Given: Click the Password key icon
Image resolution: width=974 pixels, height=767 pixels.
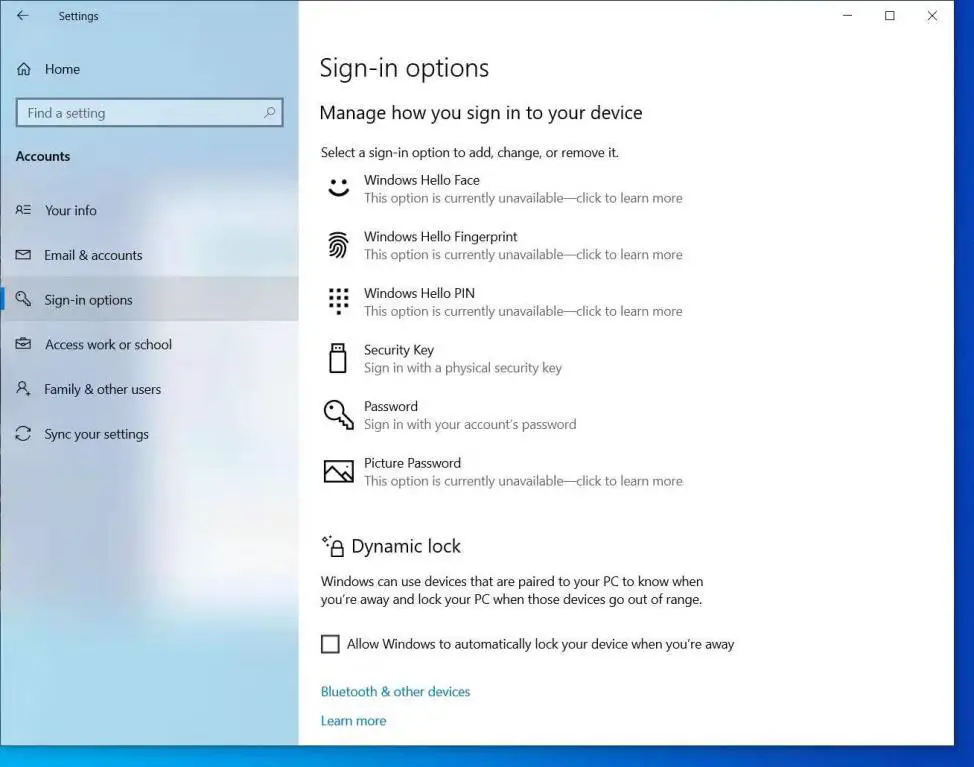Looking at the screenshot, I should click(x=339, y=414).
